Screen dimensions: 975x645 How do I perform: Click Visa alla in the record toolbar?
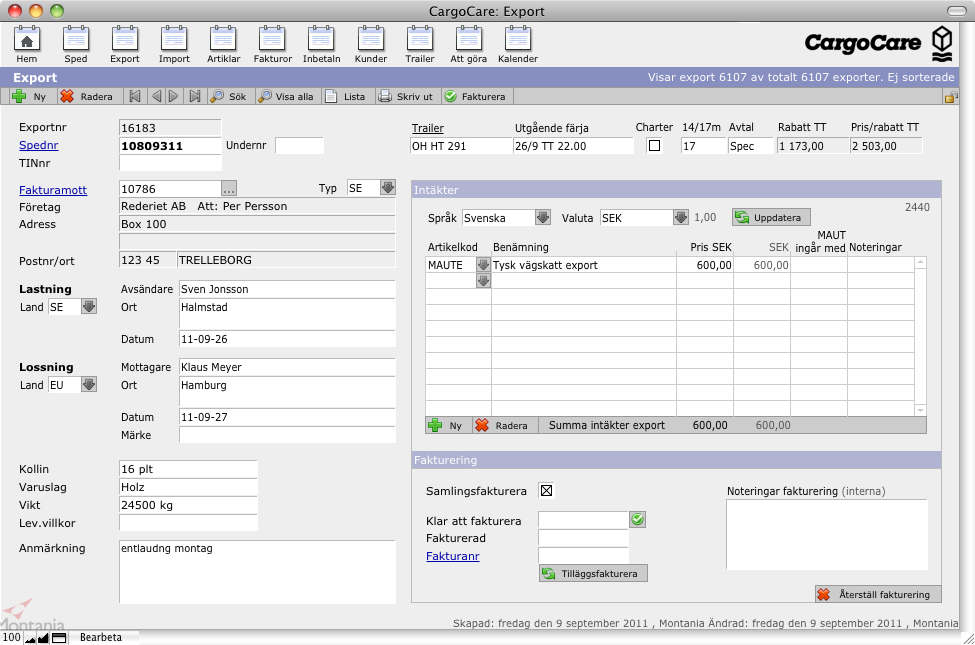pyautogui.click(x=285, y=97)
